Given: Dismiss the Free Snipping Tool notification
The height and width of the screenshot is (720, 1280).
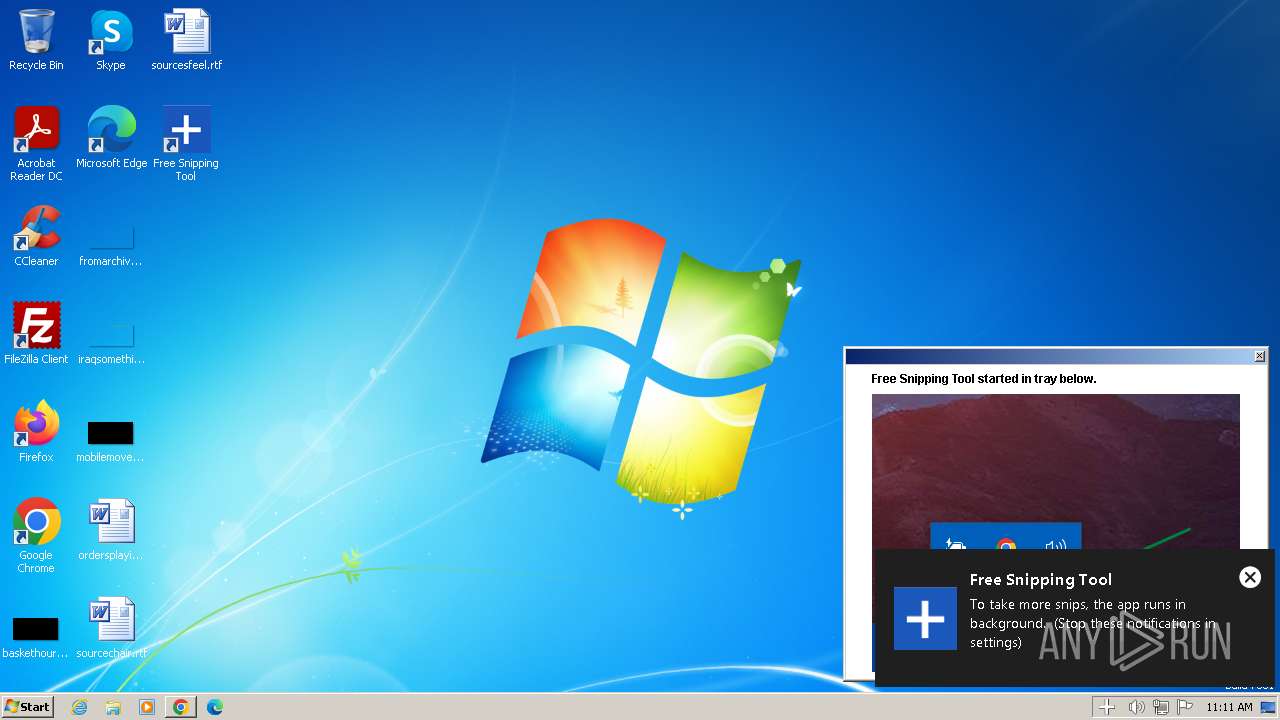Looking at the screenshot, I should pos(1250,577).
